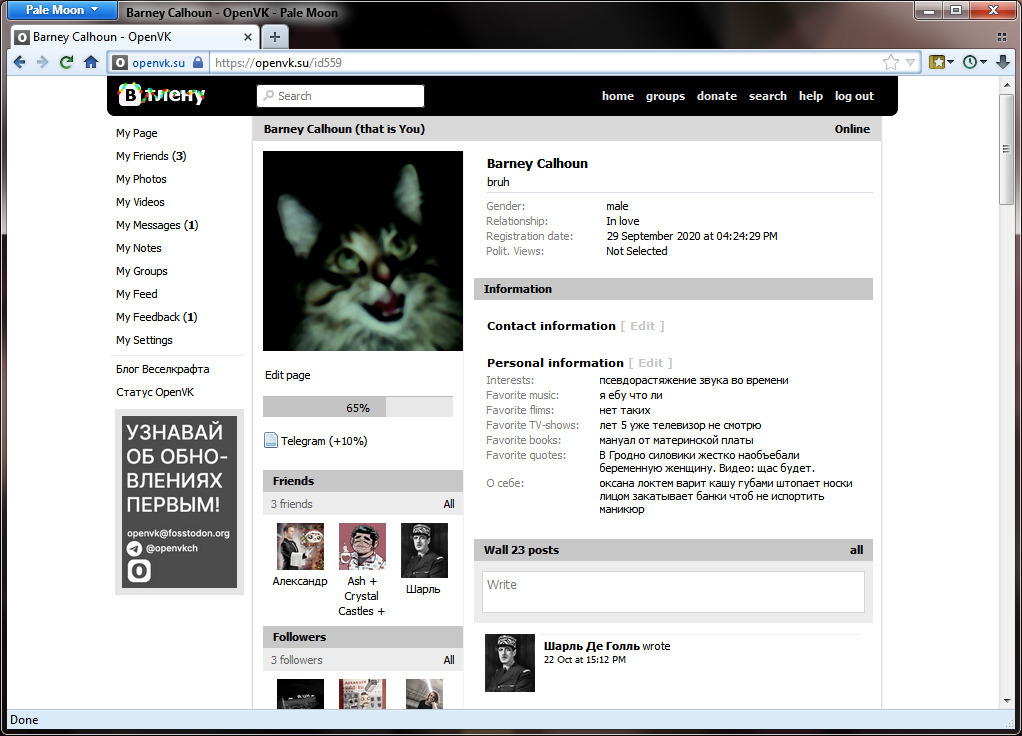
Task: Open the Pale Moon application menu
Action: pos(61,10)
